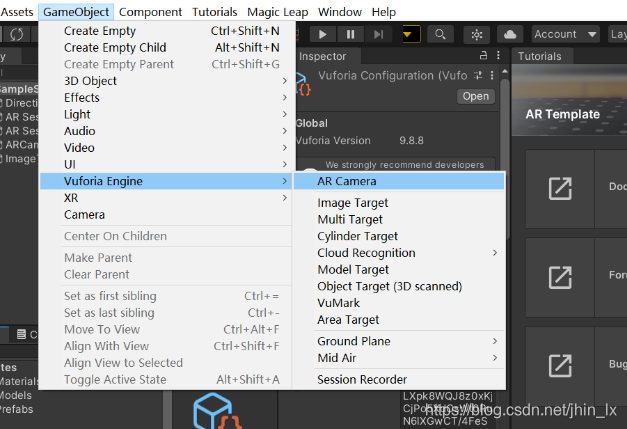Select Object Target (3D scanned)

pyautogui.click(x=399, y=286)
